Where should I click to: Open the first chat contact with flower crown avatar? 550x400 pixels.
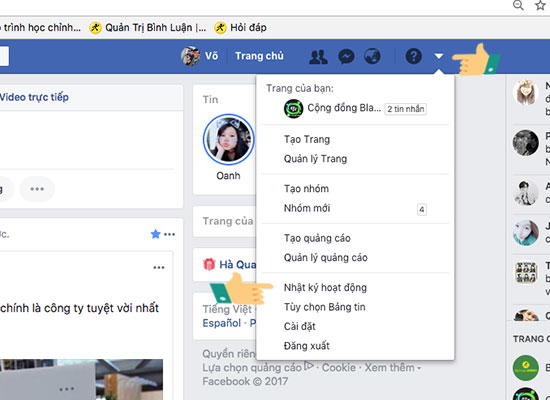coord(525,93)
